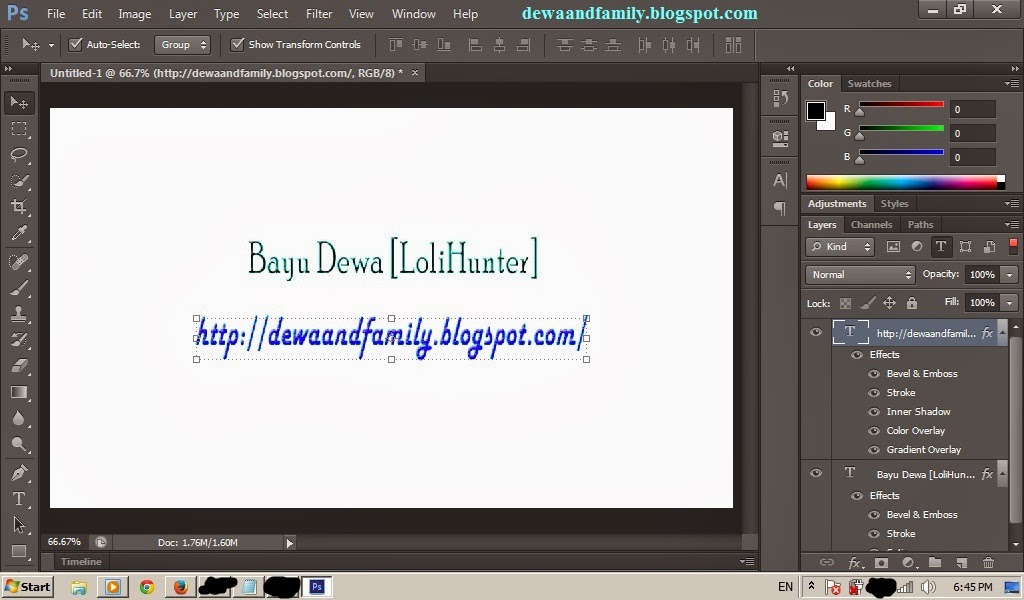Switch to the Styles tab

pos(894,204)
